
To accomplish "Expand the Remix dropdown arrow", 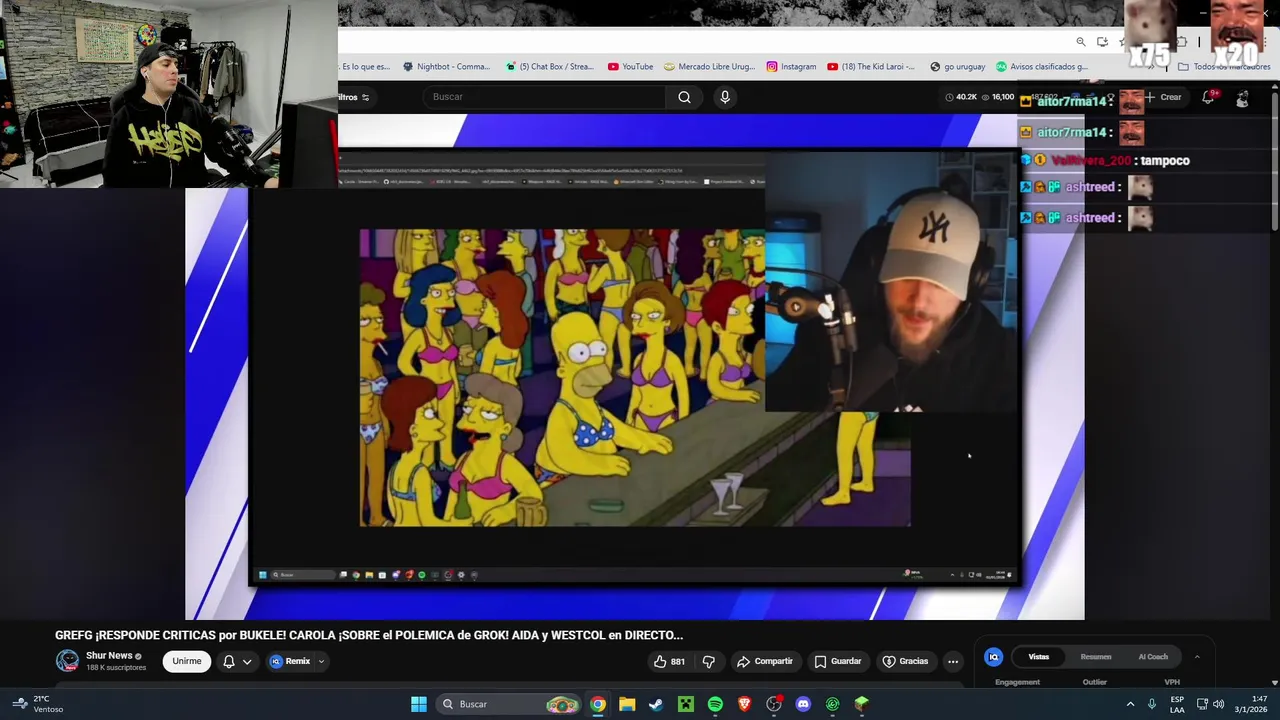I will tap(321, 661).
